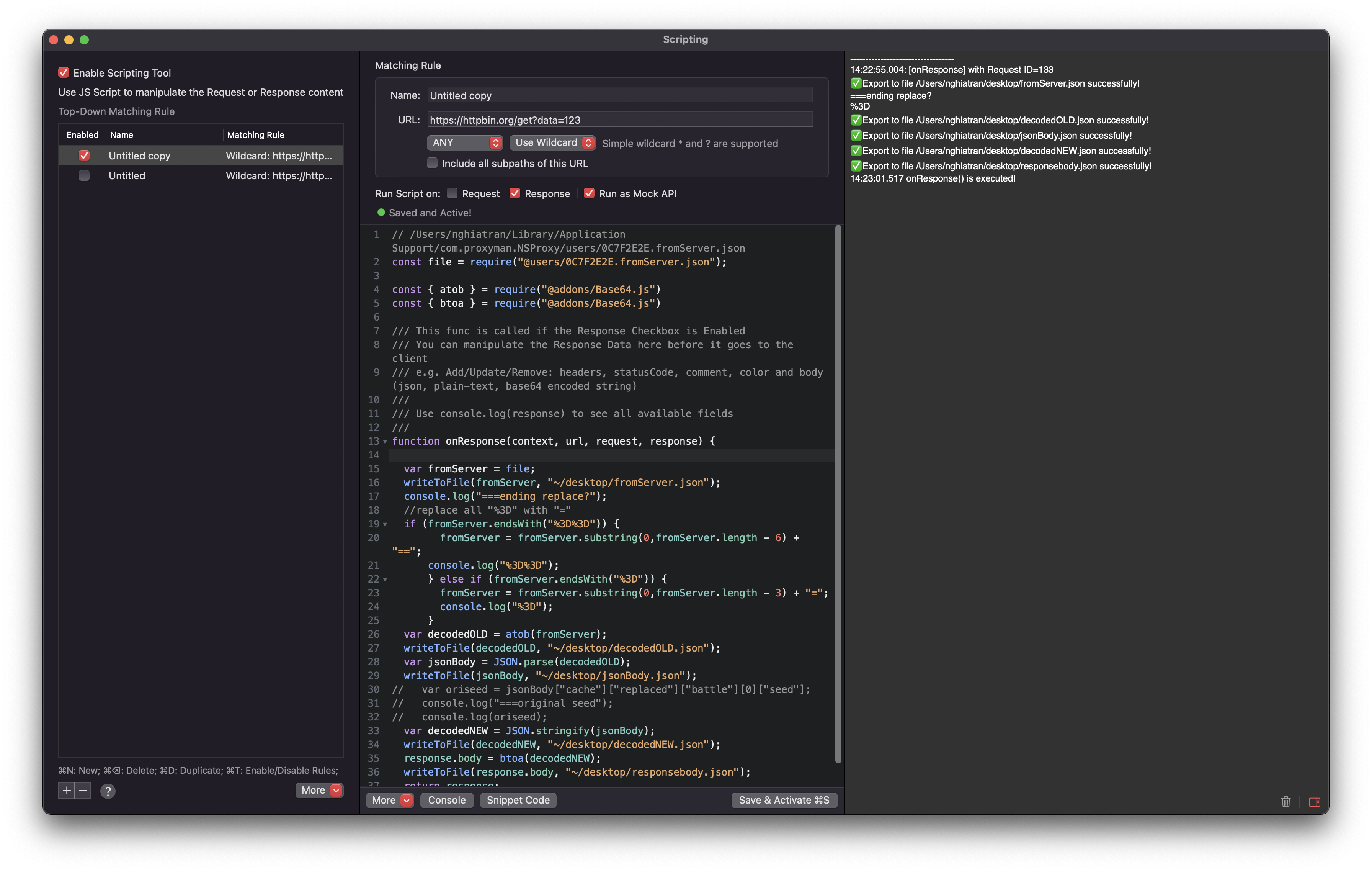Screen dimensions: 1372x871
Task: Disable the Enable Scripting Tool checkbox
Action: (64, 72)
